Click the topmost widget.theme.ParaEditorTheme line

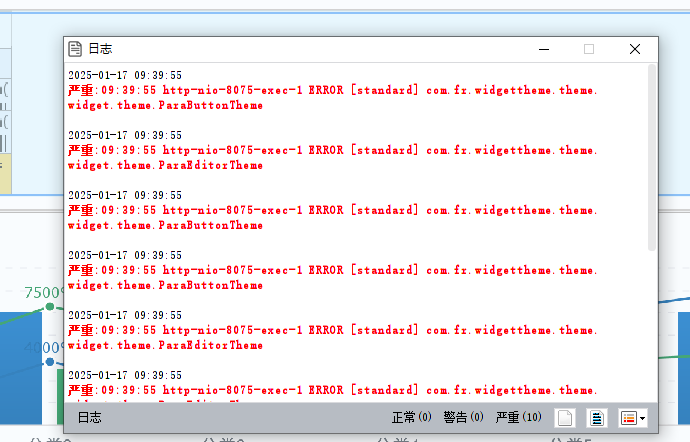(x=165, y=165)
